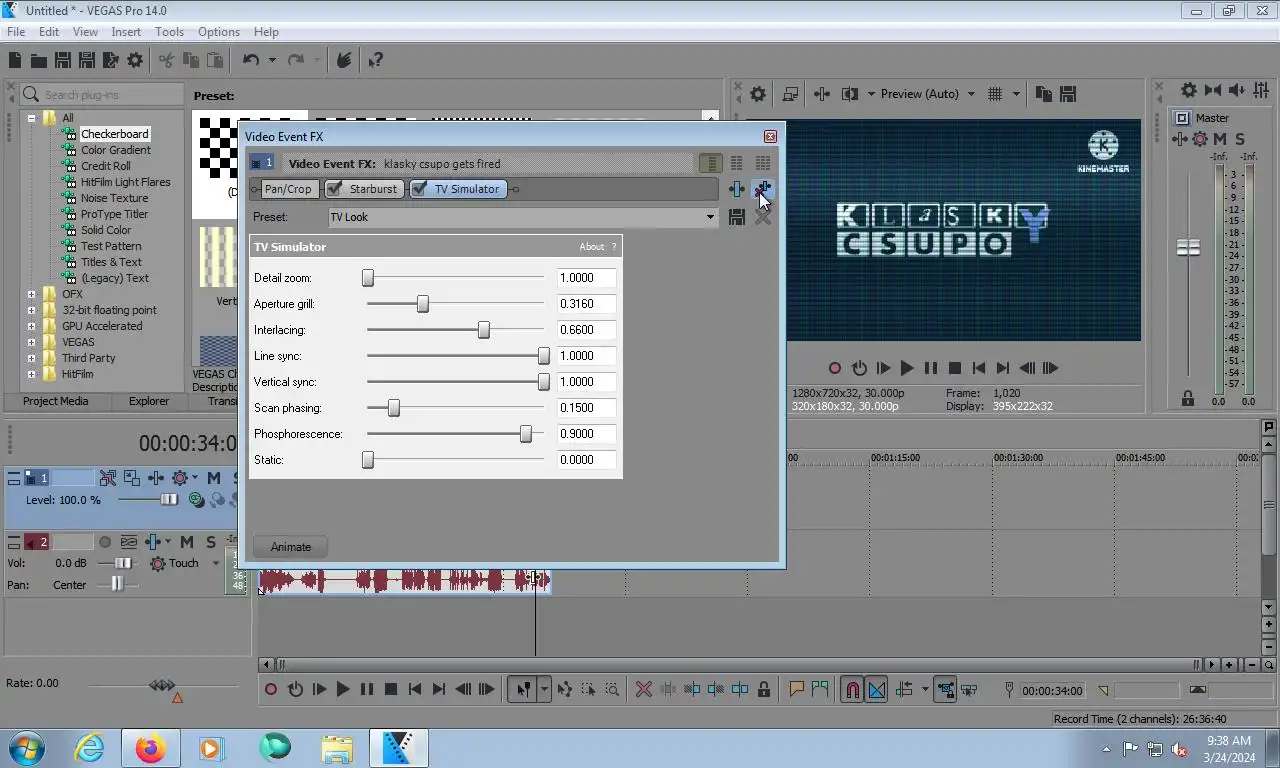1280x768 pixels.
Task: Click the Insert Marker icon in timeline toolbar
Action: pos(796,689)
